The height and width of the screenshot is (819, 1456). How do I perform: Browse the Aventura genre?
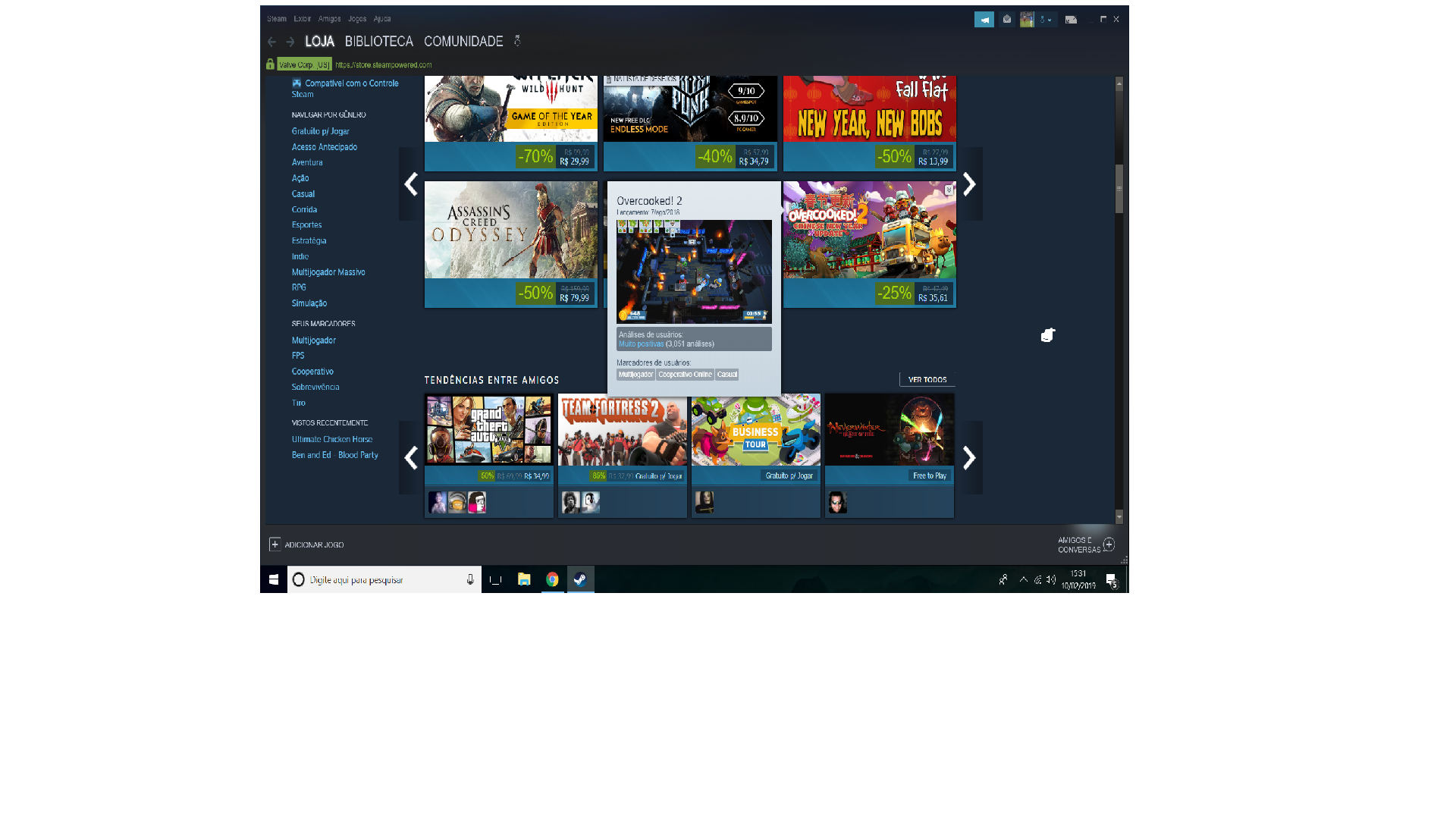307,162
